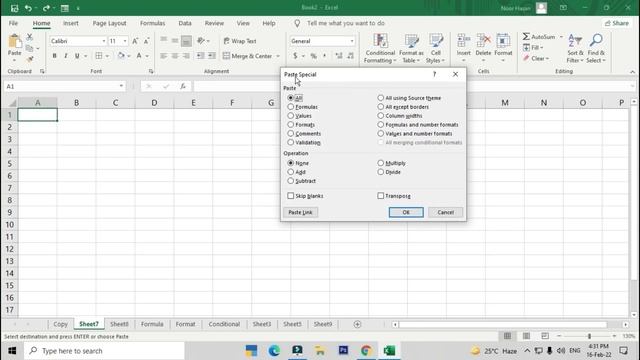
Task: Open the Formulas ribbon tab
Action: (153, 23)
